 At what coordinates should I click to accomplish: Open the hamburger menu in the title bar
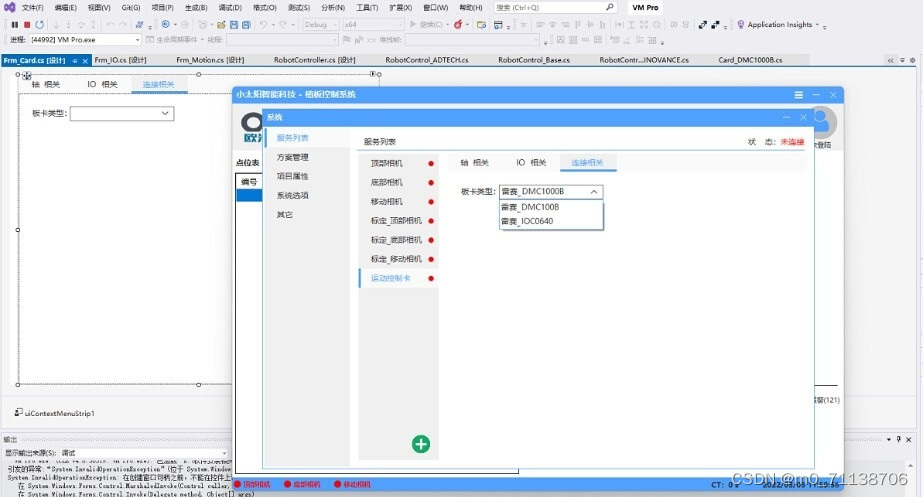click(799, 95)
